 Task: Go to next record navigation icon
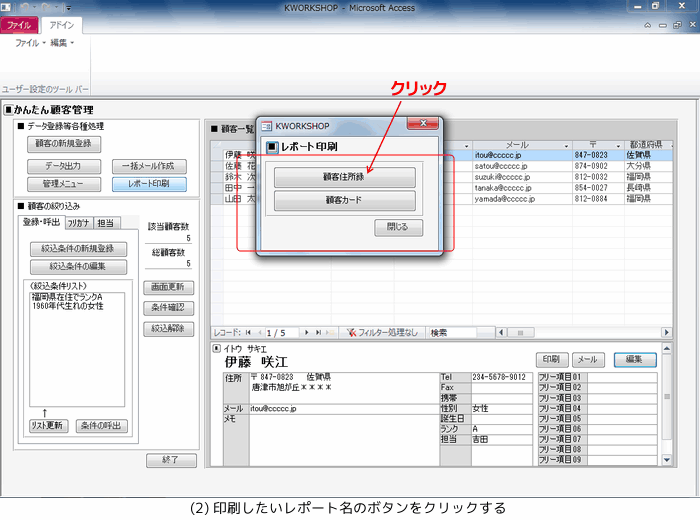306,333
